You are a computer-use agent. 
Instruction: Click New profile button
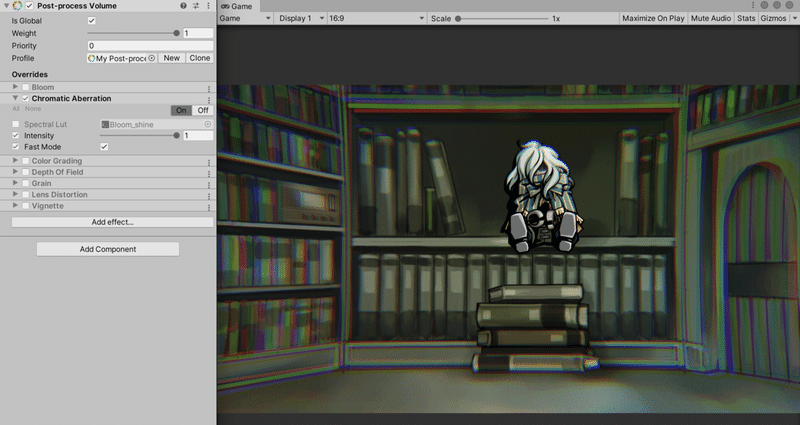[171, 58]
